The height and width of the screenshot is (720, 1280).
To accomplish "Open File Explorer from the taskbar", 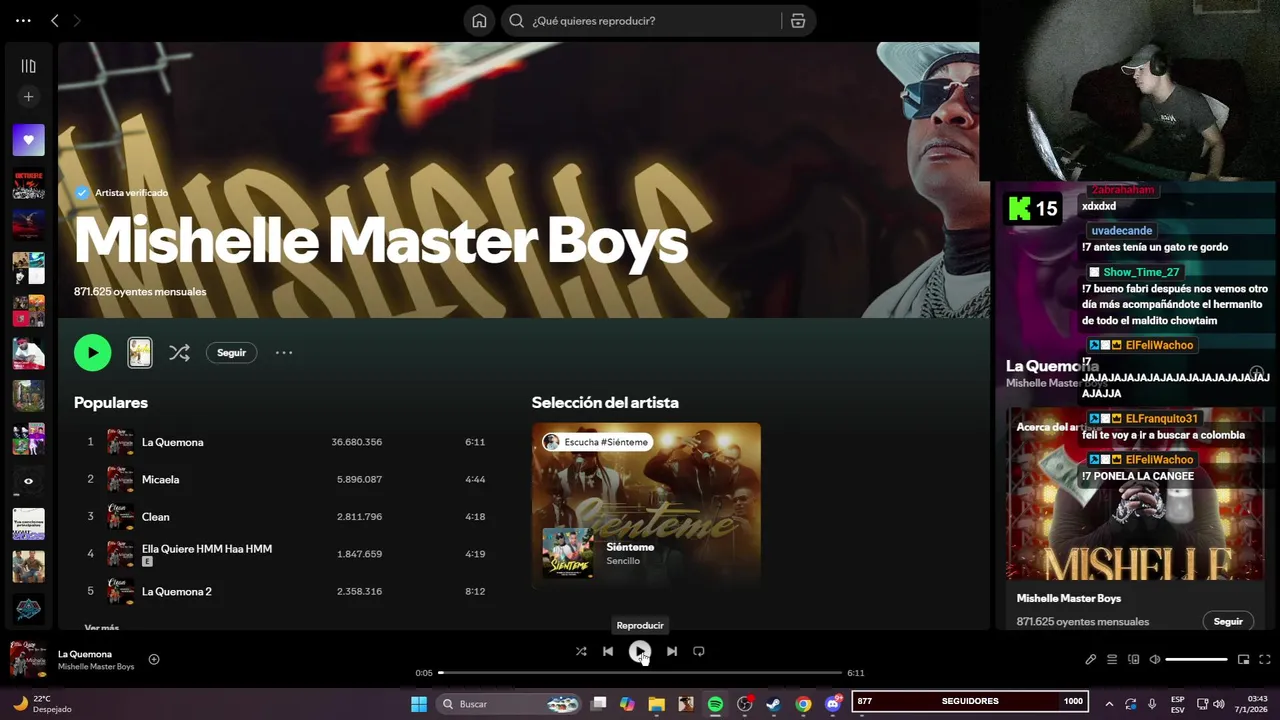I will [x=656, y=704].
